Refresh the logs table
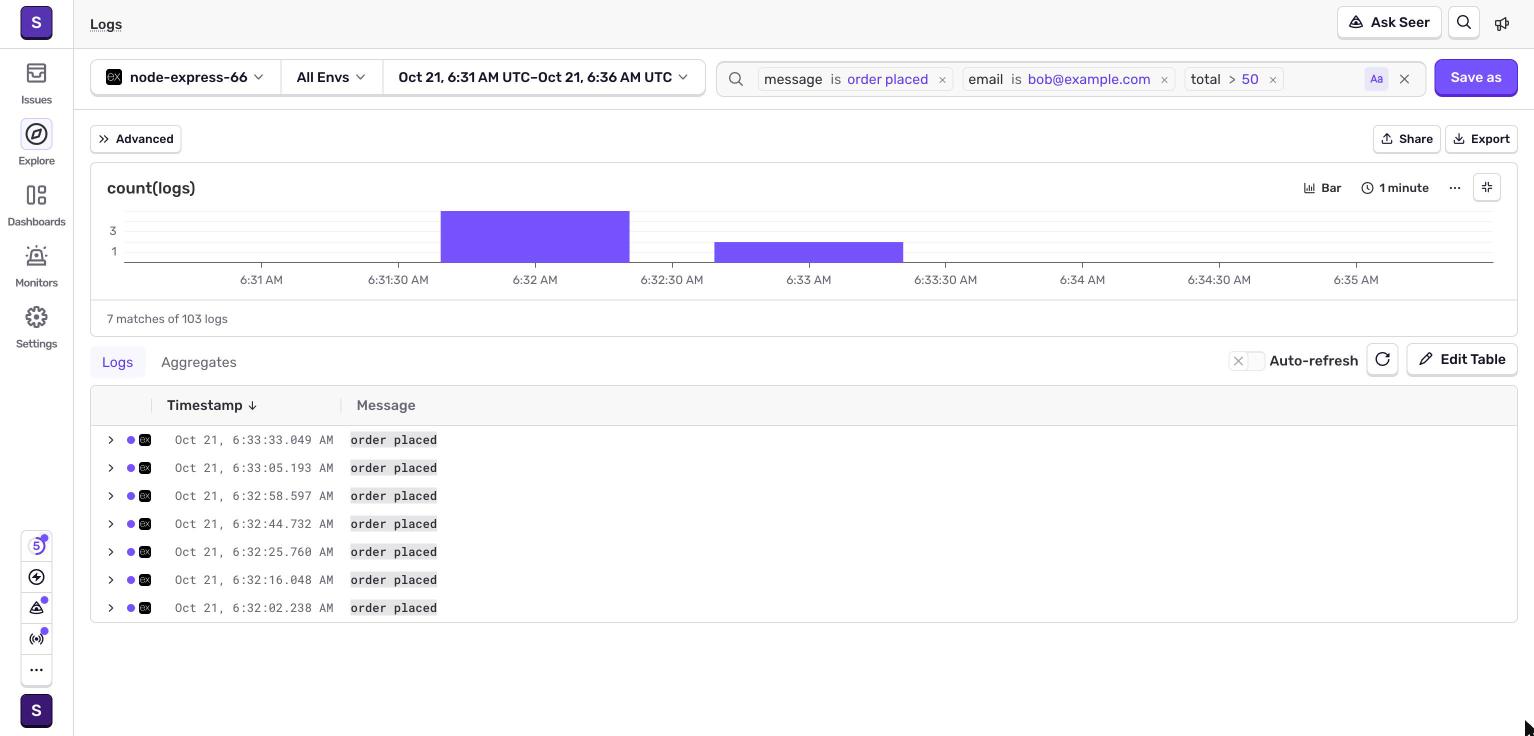Image resolution: width=1534 pixels, height=736 pixels. (x=1382, y=360)
